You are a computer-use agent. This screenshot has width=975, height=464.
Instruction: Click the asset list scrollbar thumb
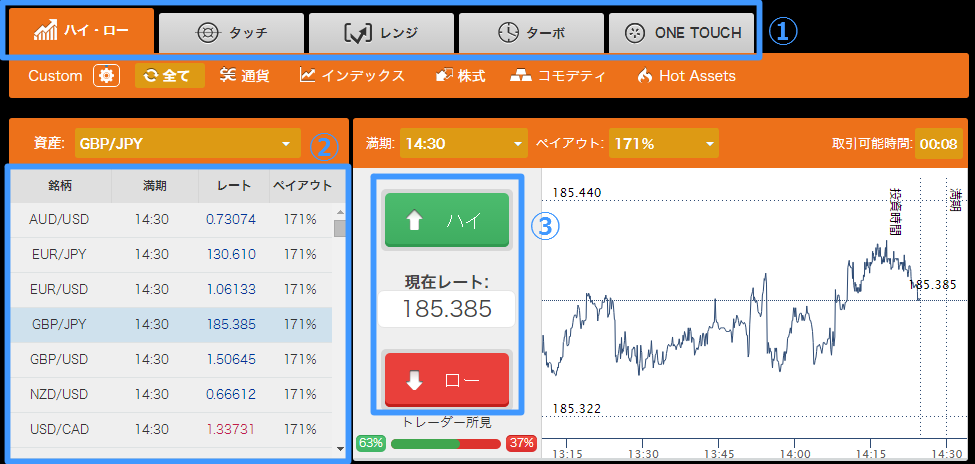point(340,229)
